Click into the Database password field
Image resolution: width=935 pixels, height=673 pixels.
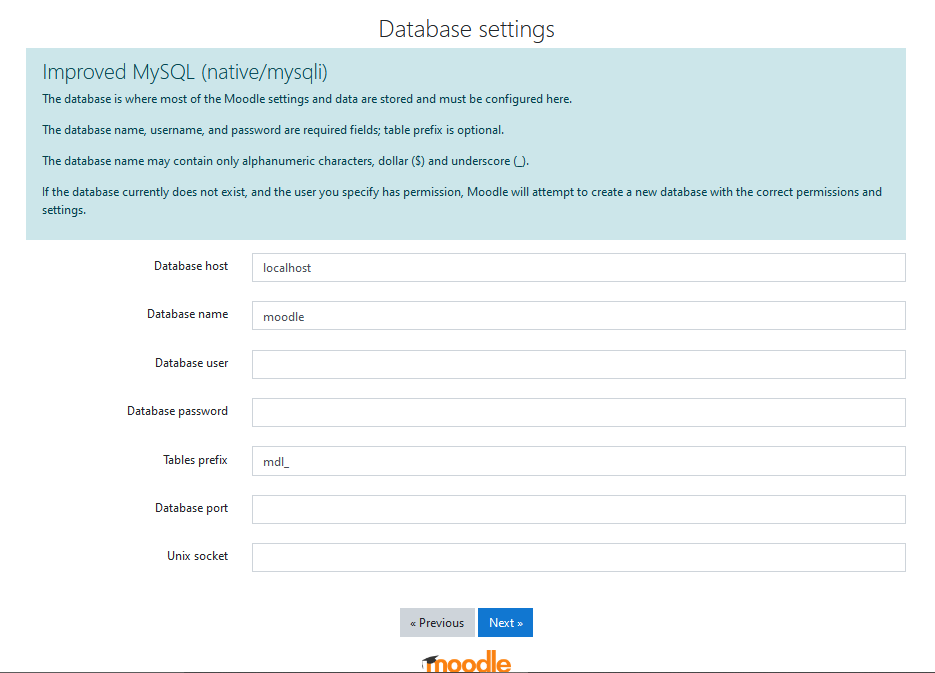pos(578,413)
